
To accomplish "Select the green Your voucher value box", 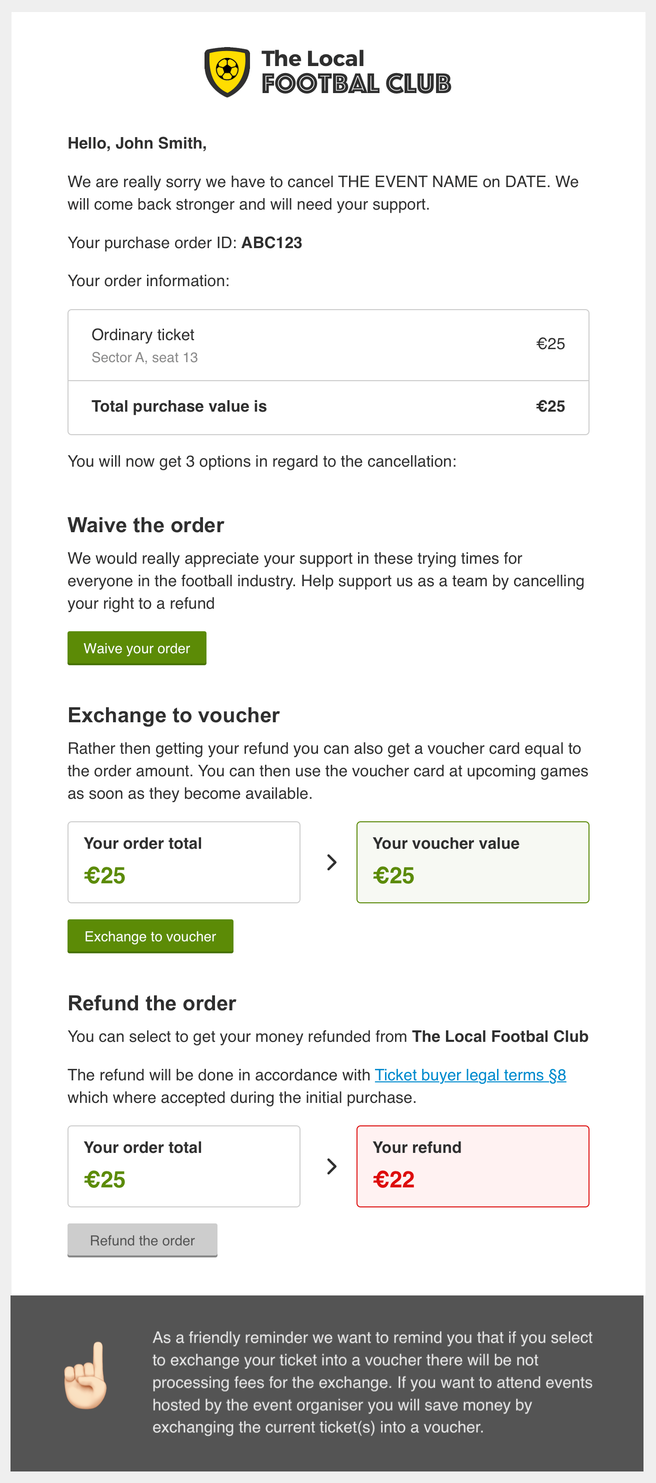I will click(472, 862).
